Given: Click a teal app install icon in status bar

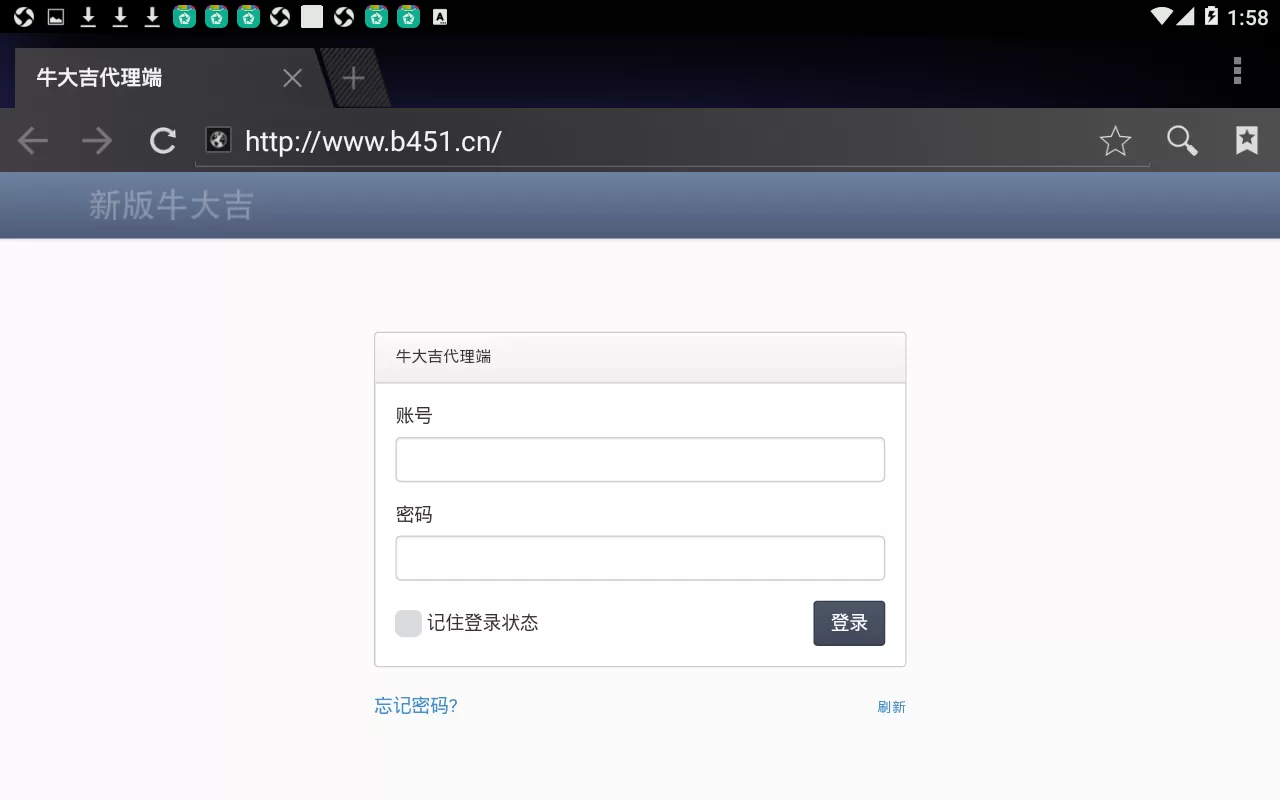Looking at the screenshot, I should pyautogui.click(x=183, y=16).
